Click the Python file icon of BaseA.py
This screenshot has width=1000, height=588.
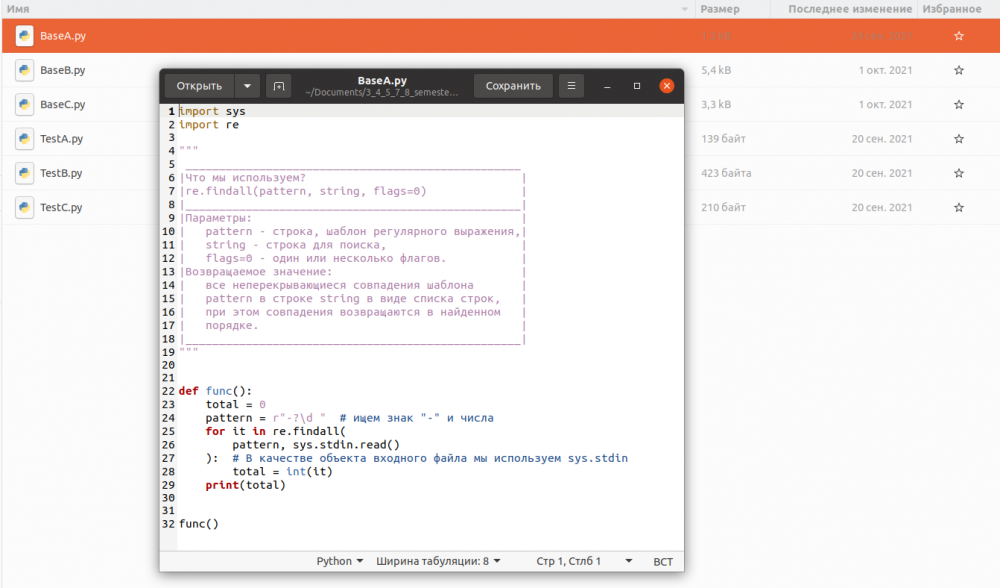pyautogui.click(x=24, y=36)
